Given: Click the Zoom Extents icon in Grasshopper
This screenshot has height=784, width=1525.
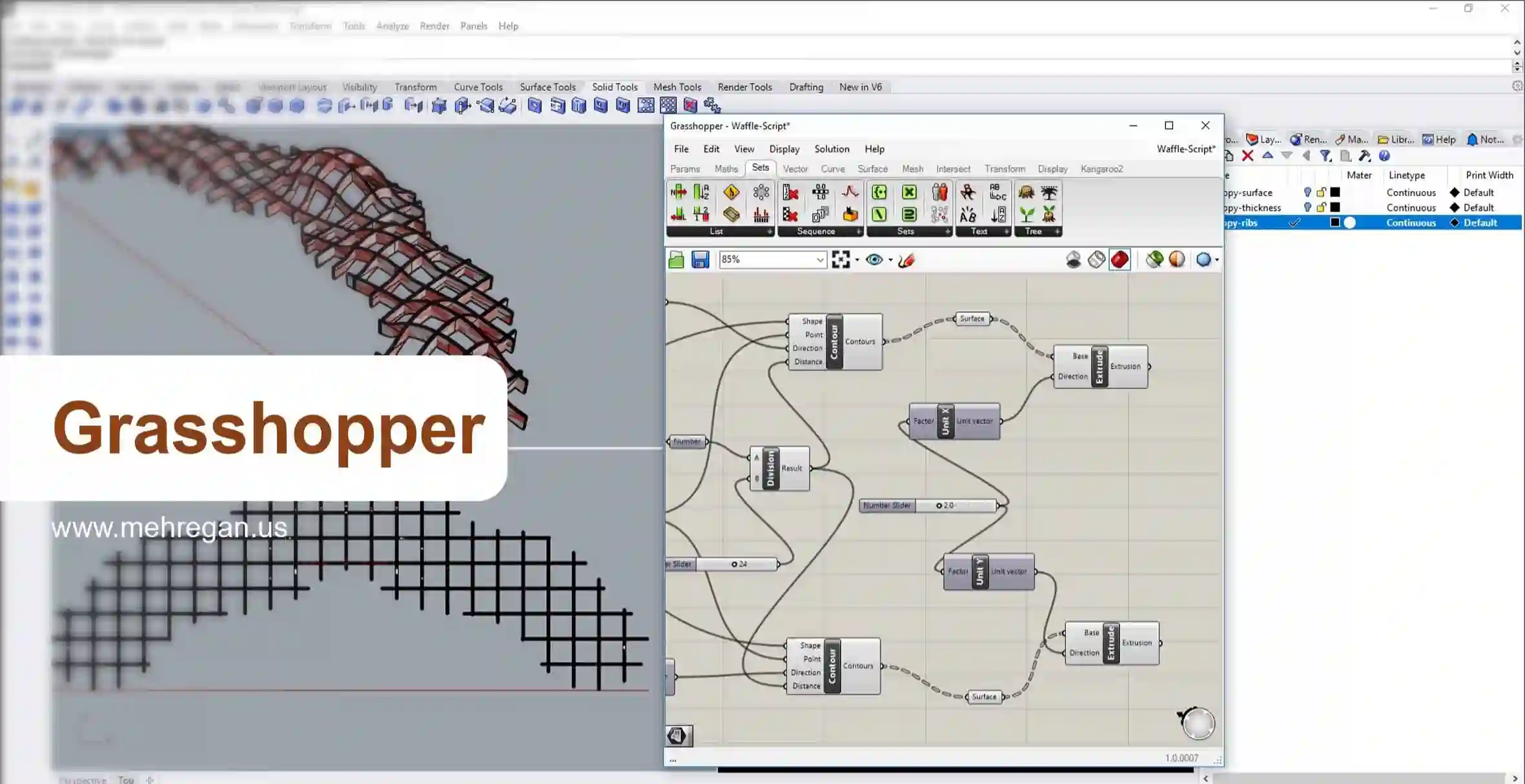Looking at the screenshot, I should tap(841, 259).
